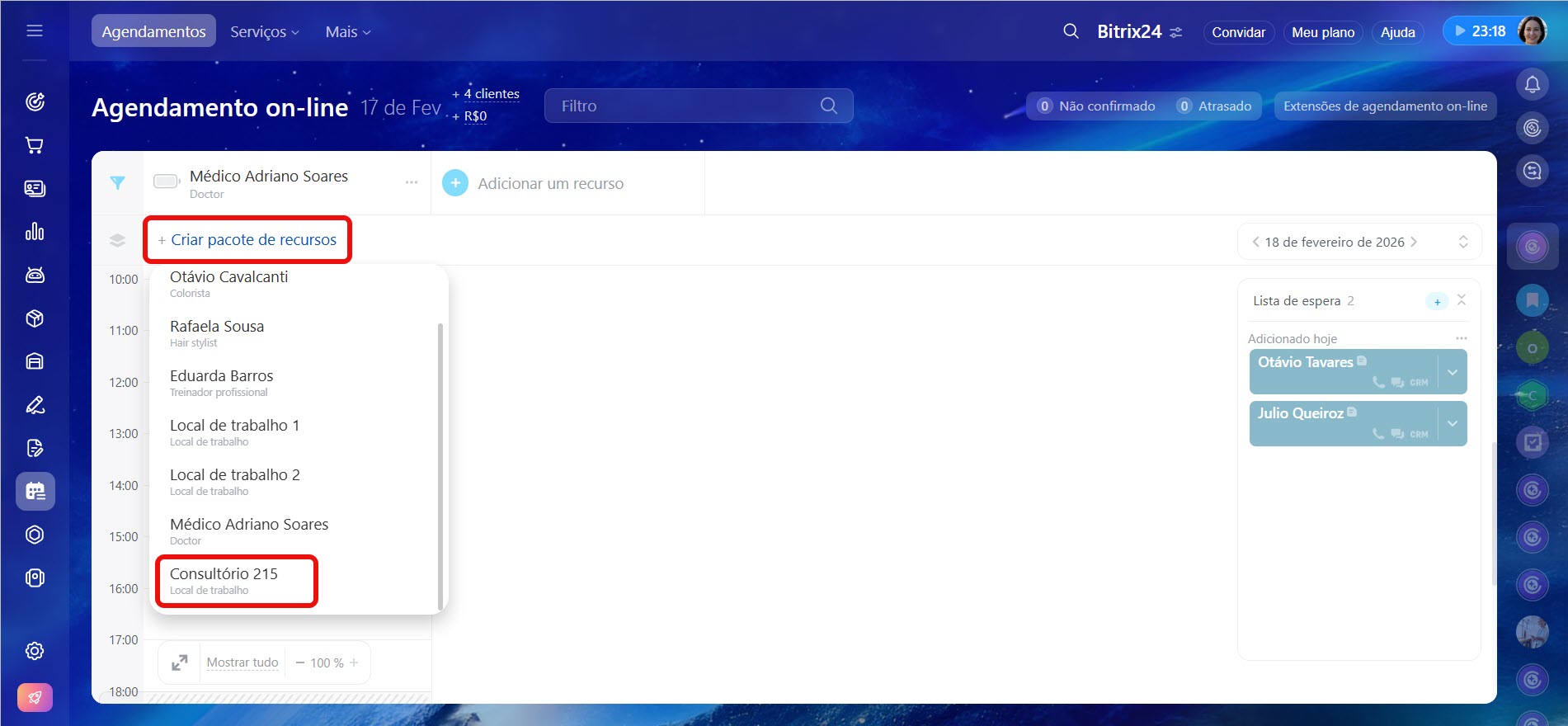Click the Filtro search input field
This screenshot has width=1568, height=726.
click(685, 106)
